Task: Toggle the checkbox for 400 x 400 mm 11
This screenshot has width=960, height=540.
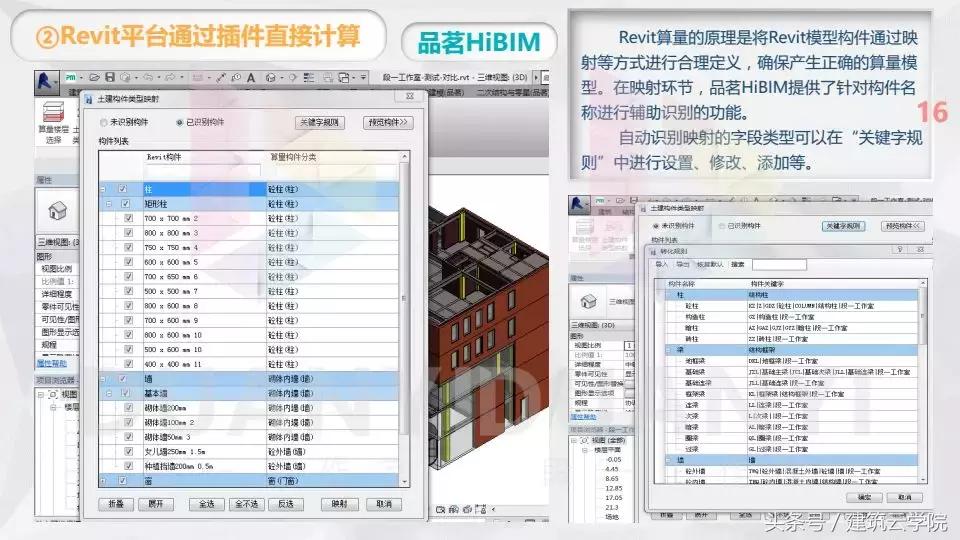Action: [129, 364]
